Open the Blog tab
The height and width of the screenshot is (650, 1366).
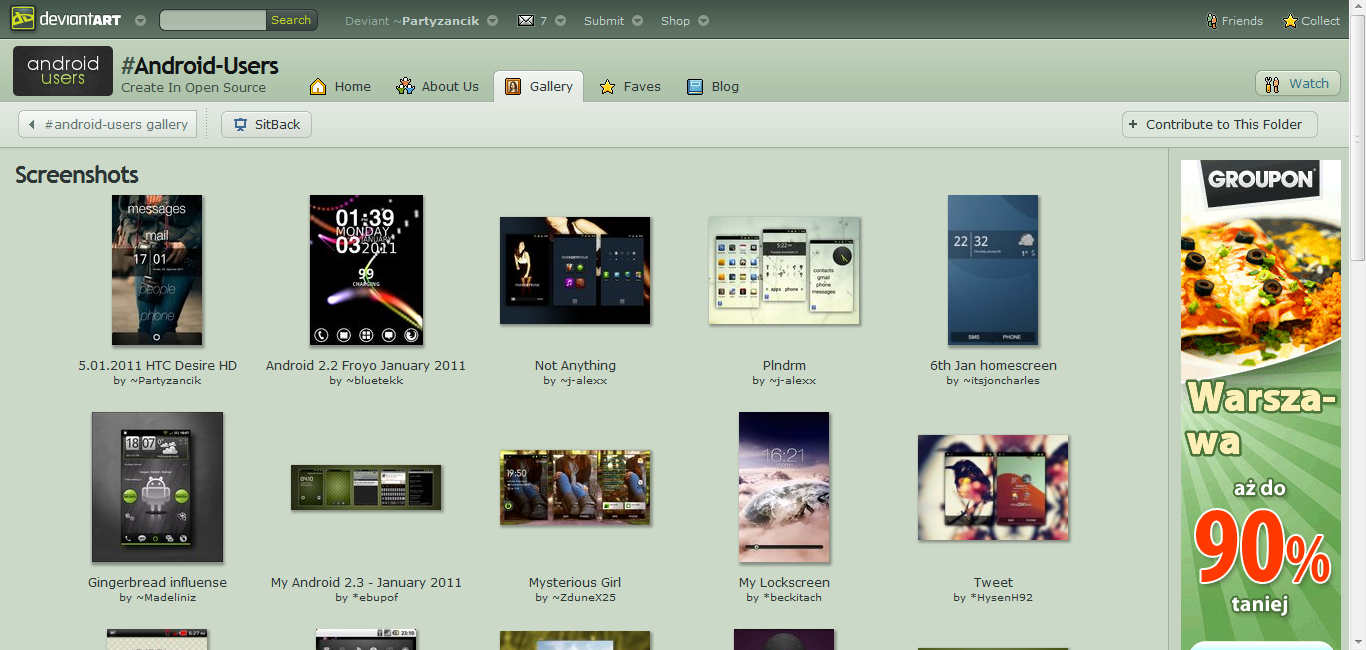713,86
